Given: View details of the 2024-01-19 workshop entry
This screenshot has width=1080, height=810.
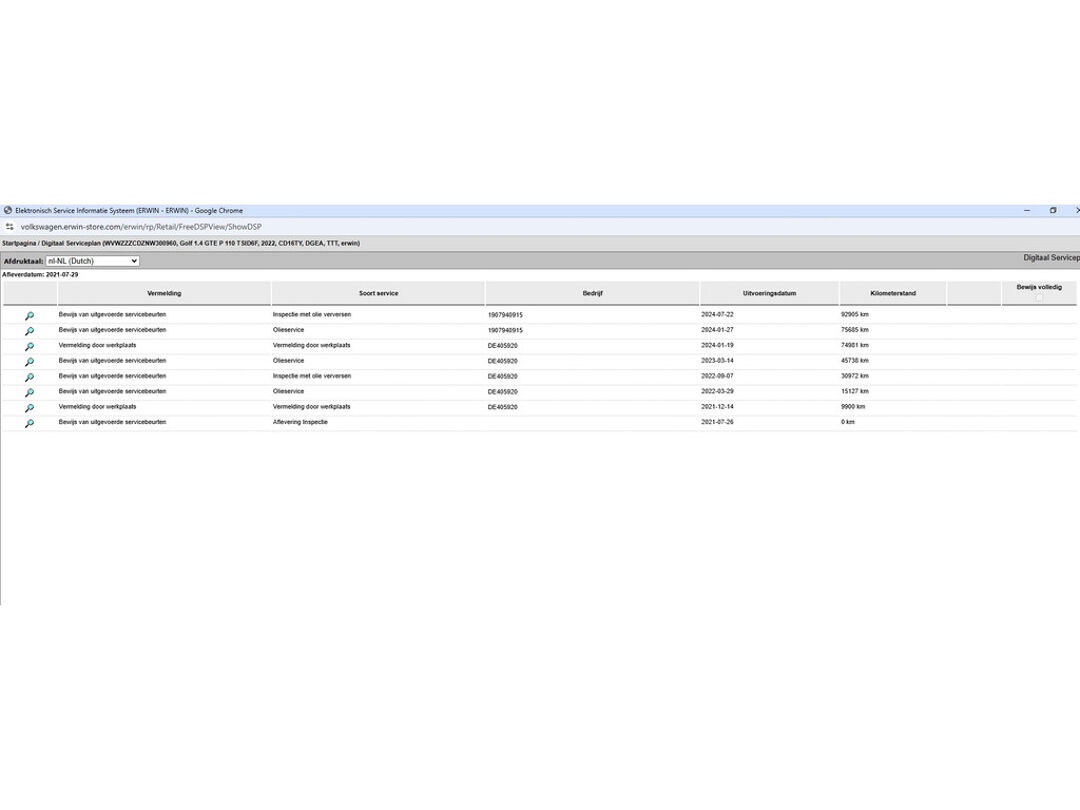Looking at the screenshot, I should point(29,346).
